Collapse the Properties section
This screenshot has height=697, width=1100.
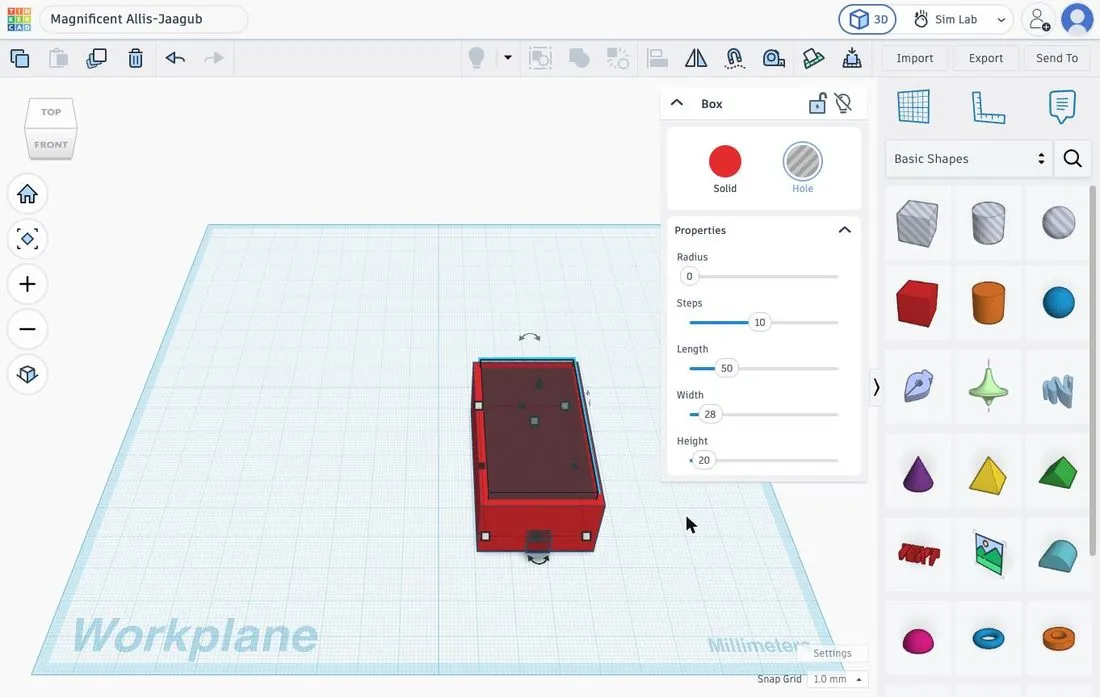(845, 230)
